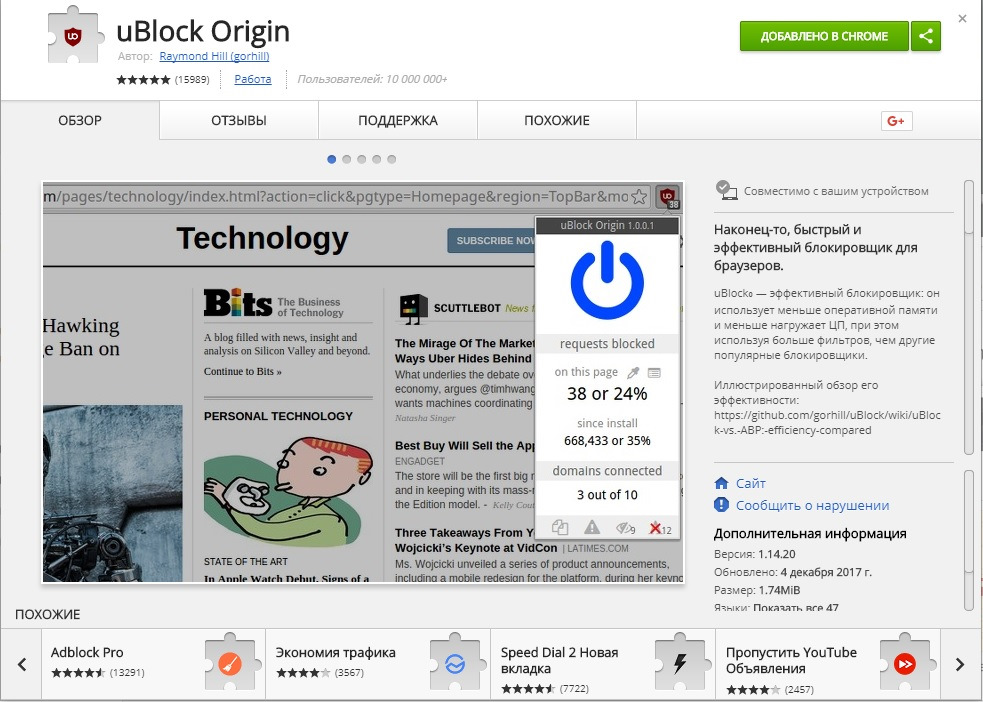
Task: Click the Scuttlebot robot icon
Action: point(413,308)
